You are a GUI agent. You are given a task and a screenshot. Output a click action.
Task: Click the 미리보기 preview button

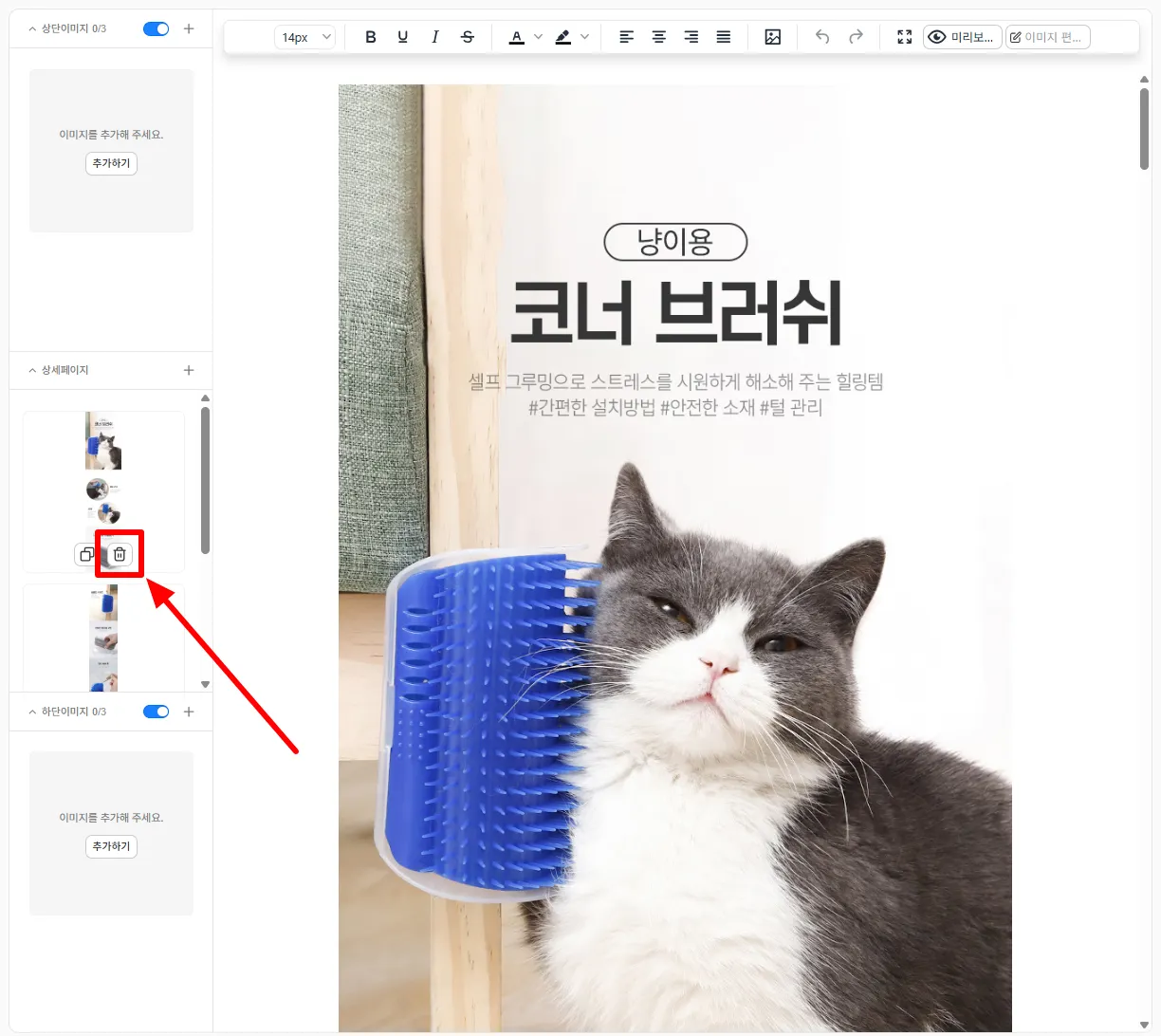(x=963, y=37)
